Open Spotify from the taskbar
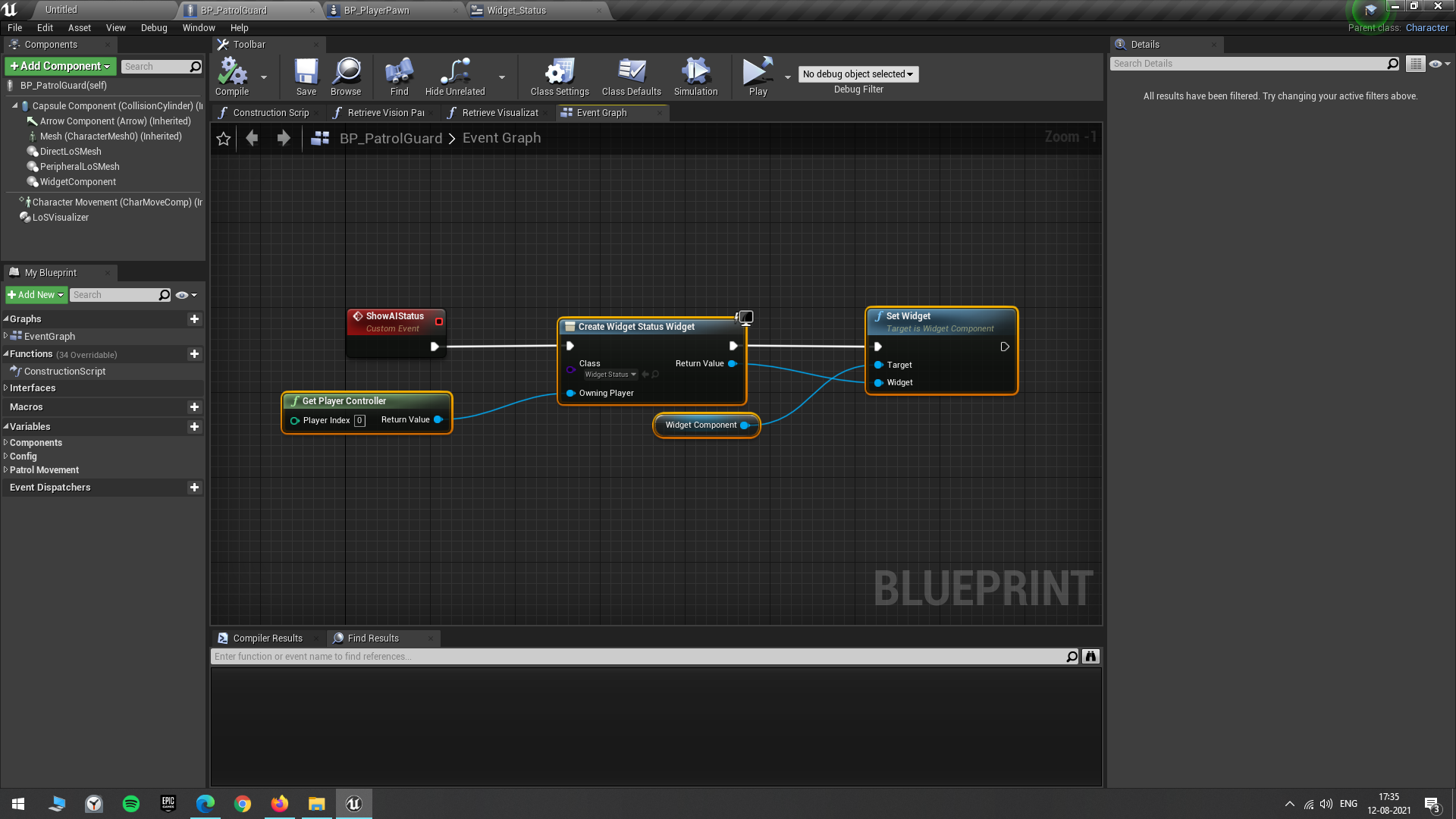Image resolution: width=1456 pixels, height=819 pixels. (131, 804)
